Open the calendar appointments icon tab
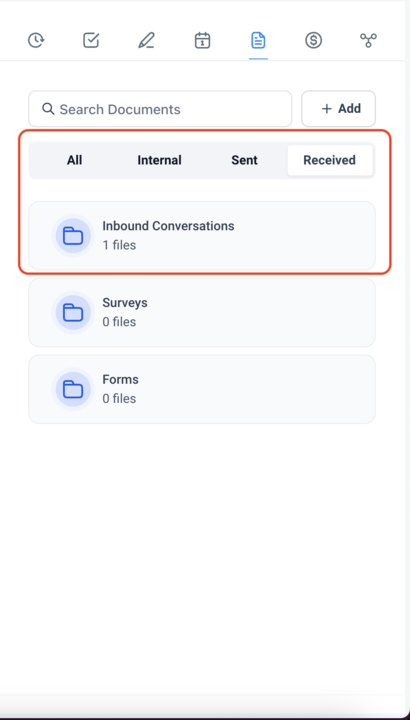 pyautogui.click(x=202, y=40)
